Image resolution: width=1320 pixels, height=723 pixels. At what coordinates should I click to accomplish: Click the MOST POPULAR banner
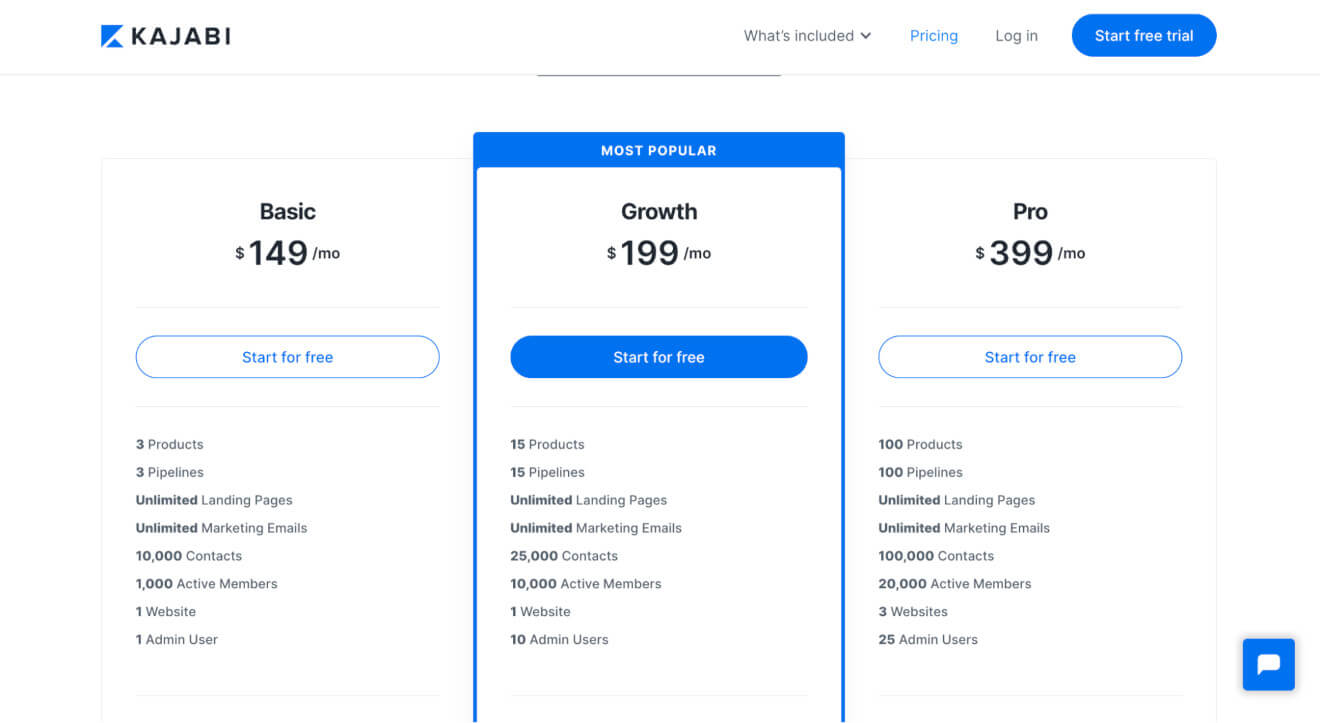(659, 150)
